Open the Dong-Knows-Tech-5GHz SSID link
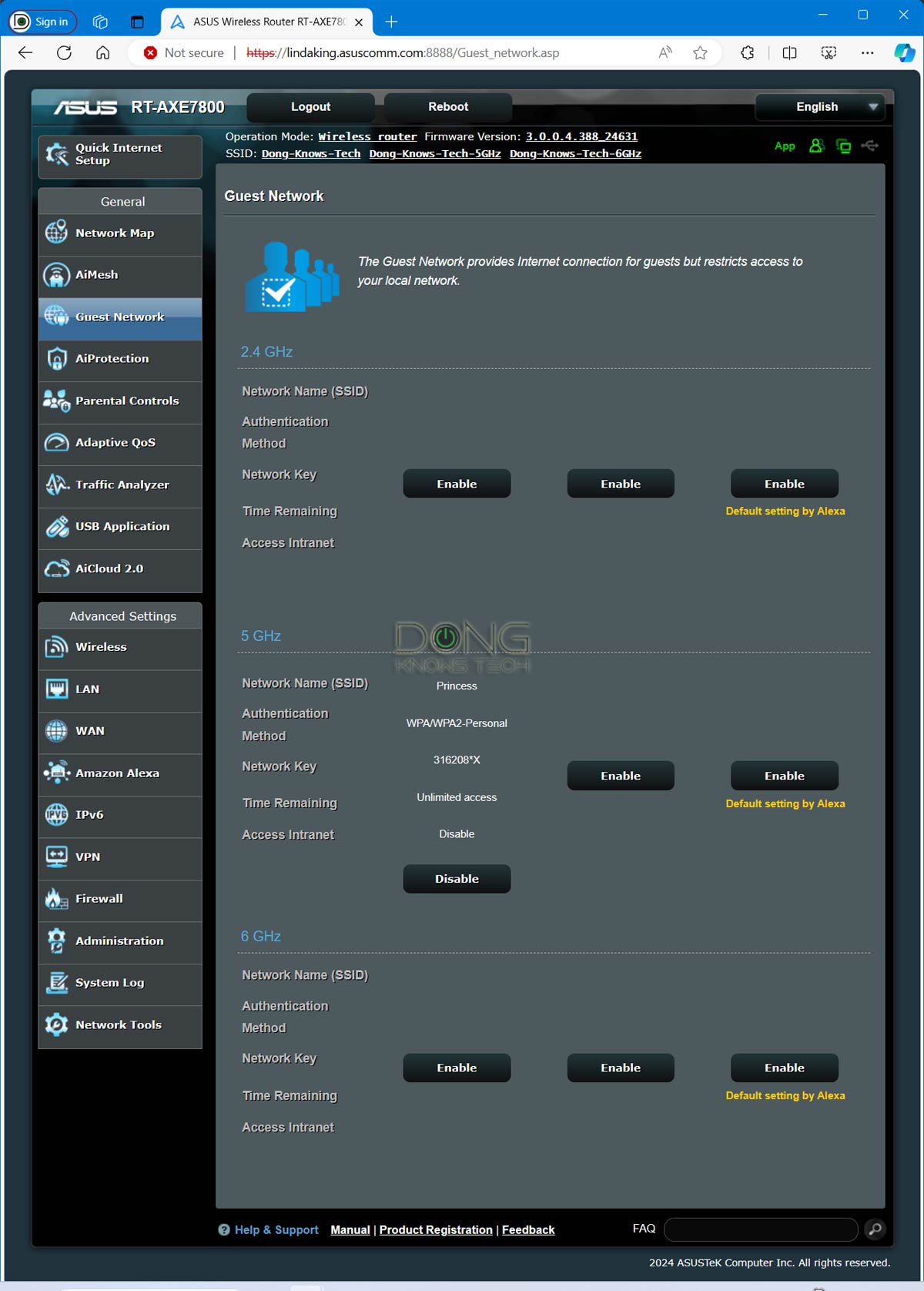924x1291 pixels. tap(435, 153)
